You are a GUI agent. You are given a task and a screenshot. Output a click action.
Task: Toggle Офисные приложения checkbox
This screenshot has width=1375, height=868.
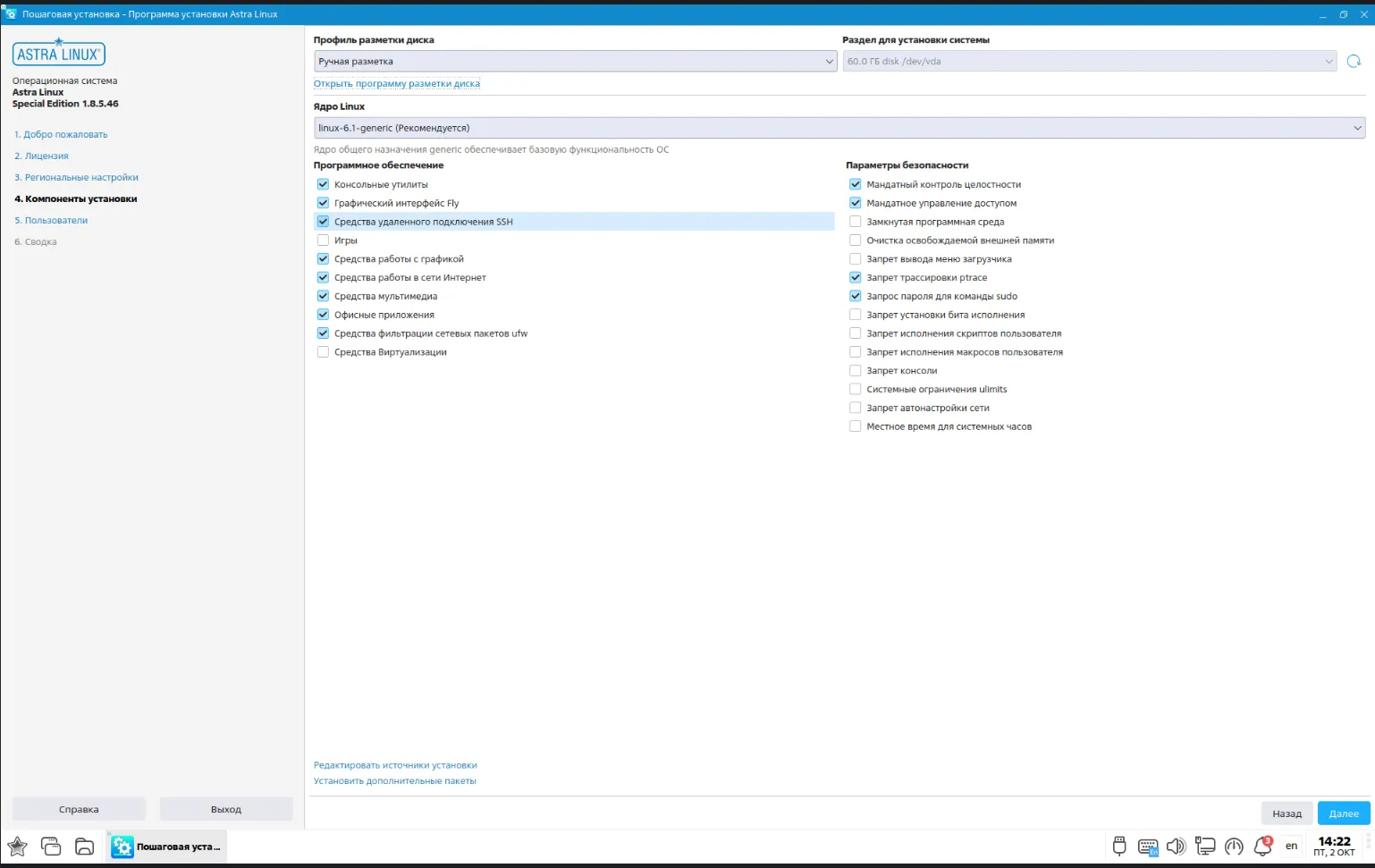[x=323, y=314]
